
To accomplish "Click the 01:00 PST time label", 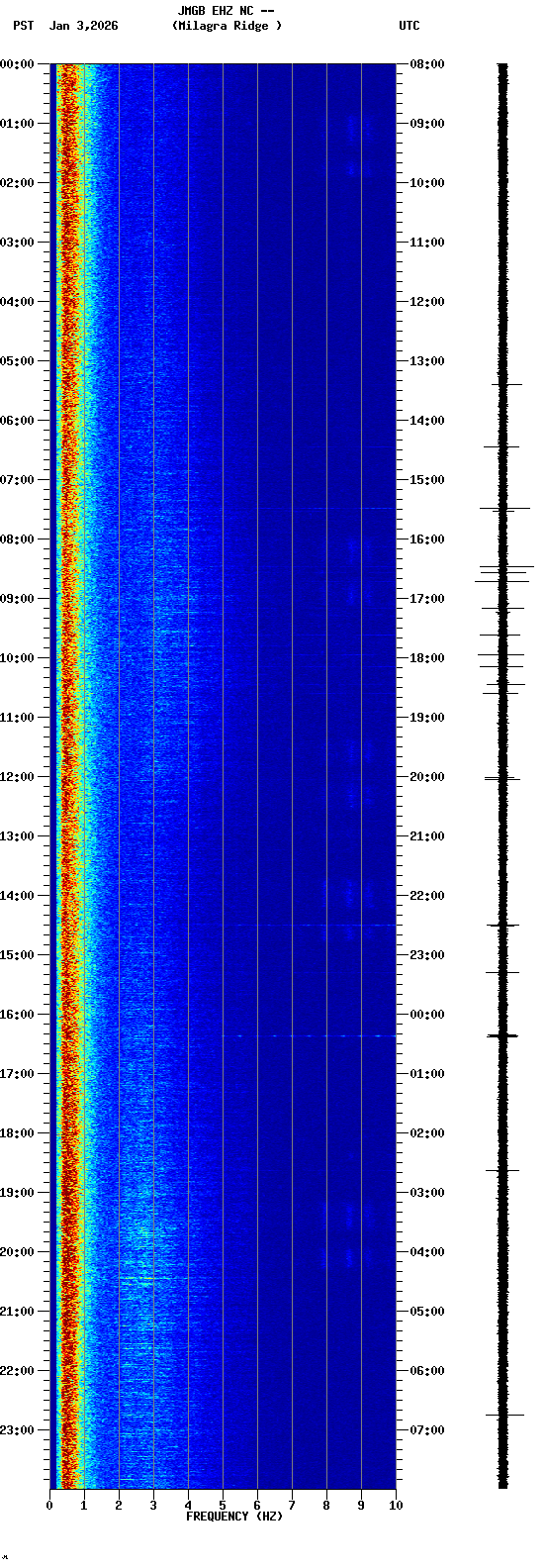I will pyautogui.click(x=18, y=124).
